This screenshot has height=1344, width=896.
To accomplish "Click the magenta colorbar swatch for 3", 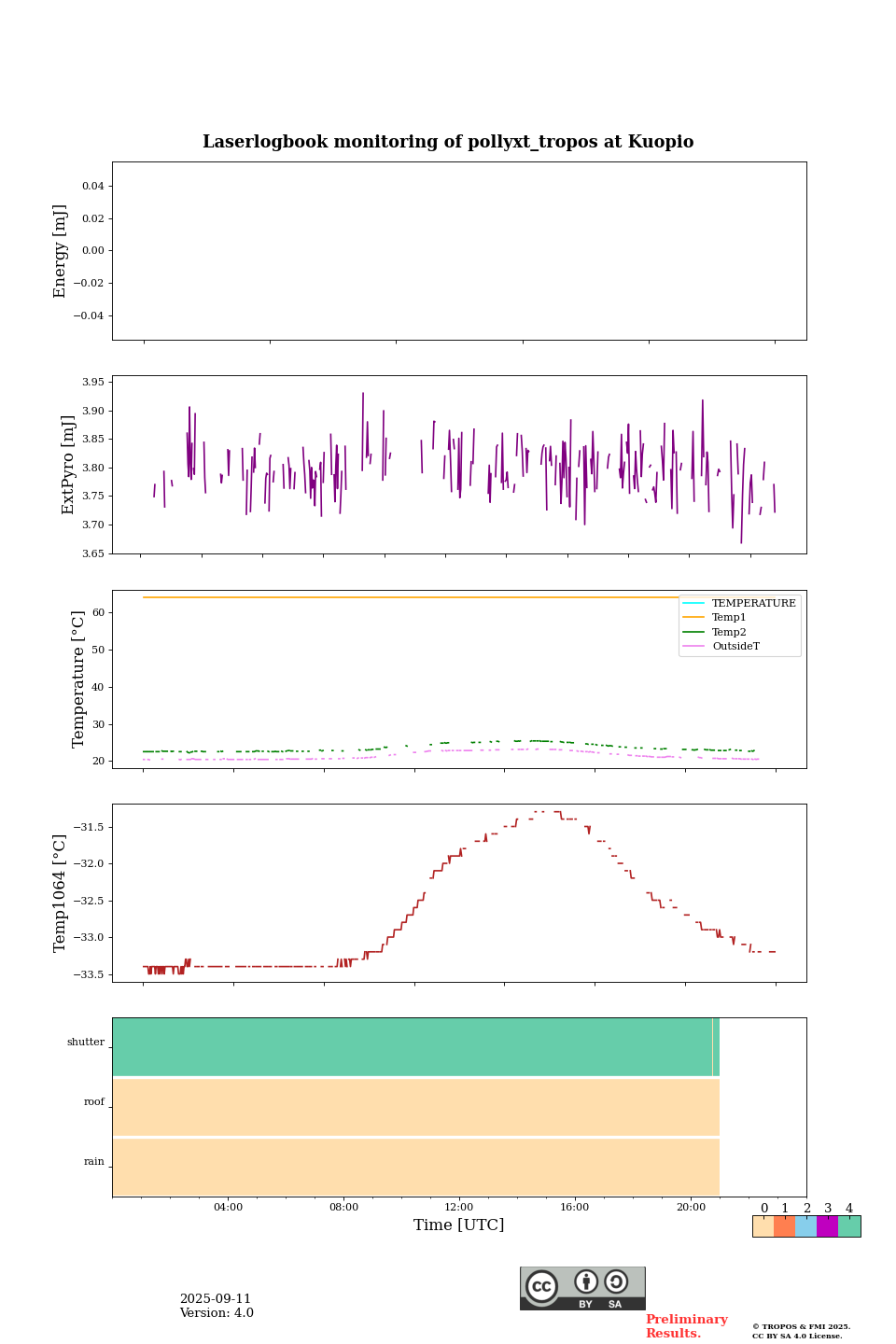I will (827, 1226).
